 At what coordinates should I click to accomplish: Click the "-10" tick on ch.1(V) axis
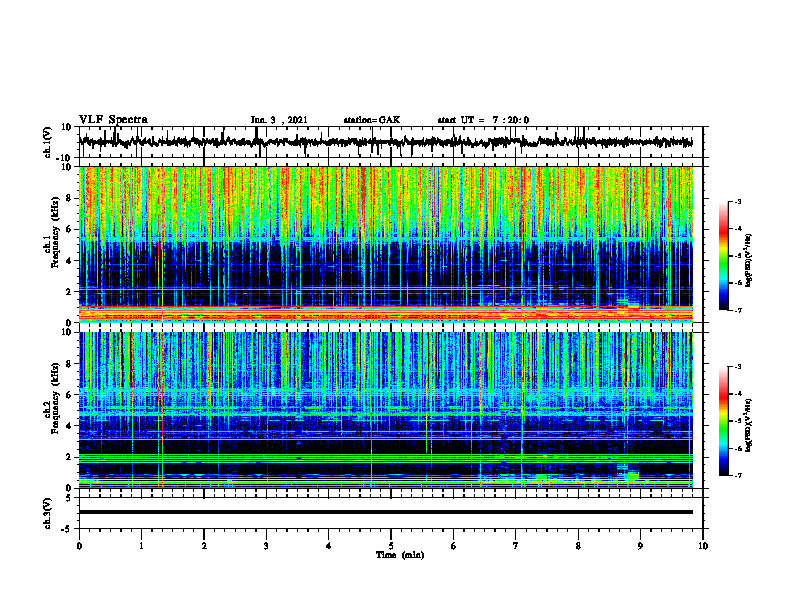[66, 158]
